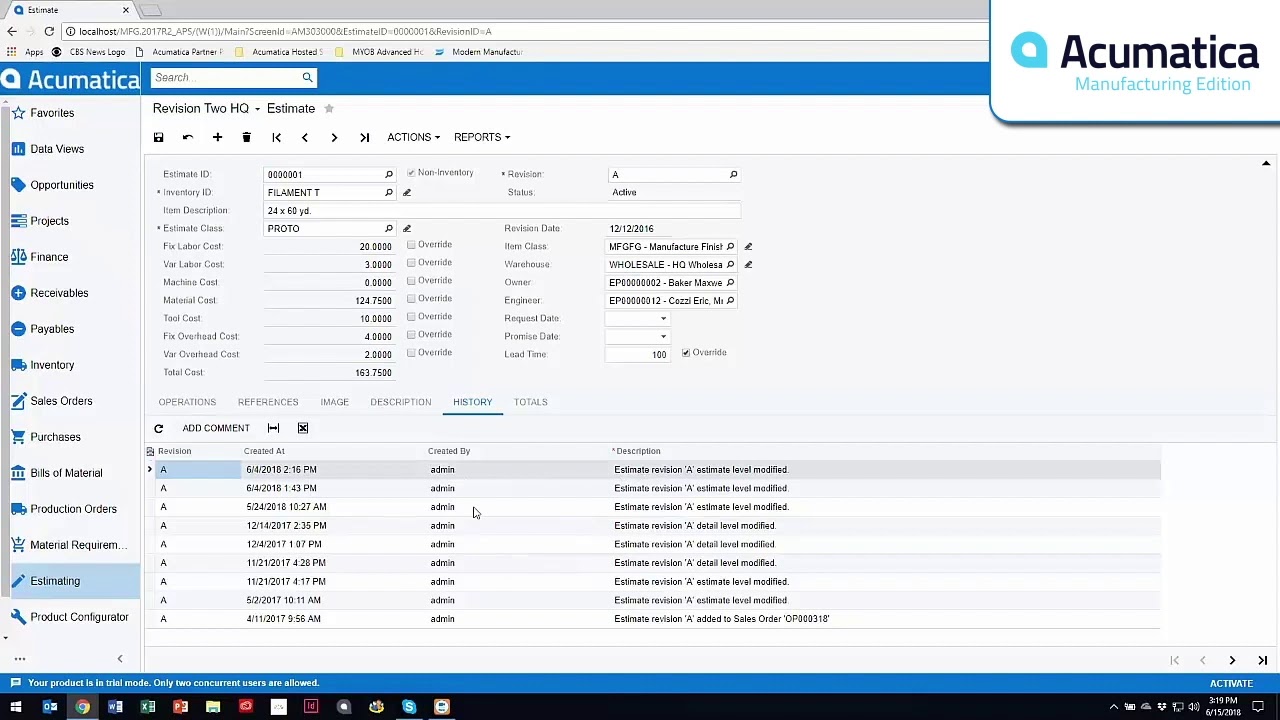Switch to the OPERATIONS tab
The image size is (1280, 720).
tap(187, 402)
